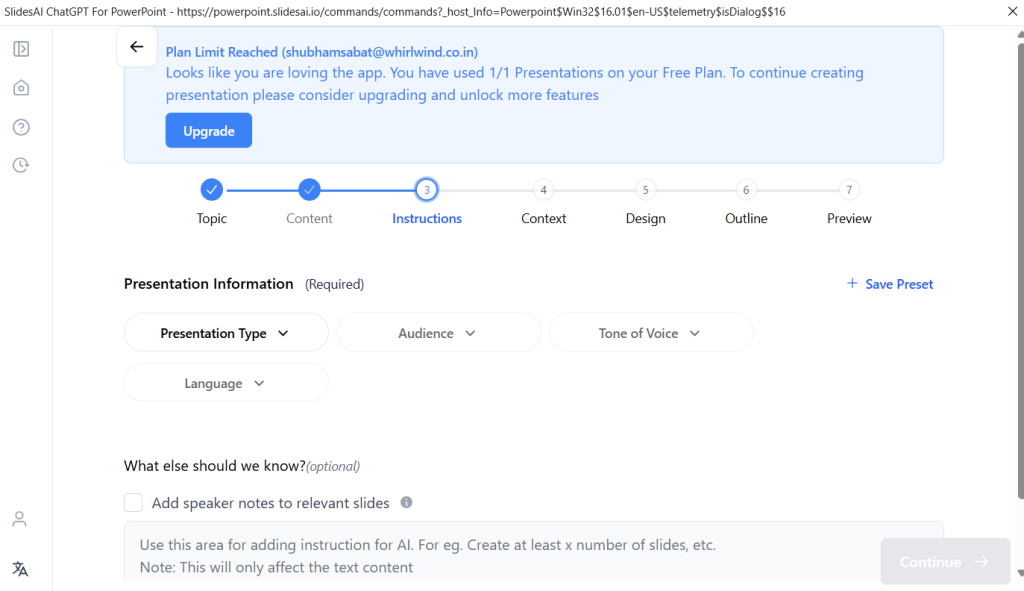Go to the Topic step
1024x591 pixels.
(211, 190)
